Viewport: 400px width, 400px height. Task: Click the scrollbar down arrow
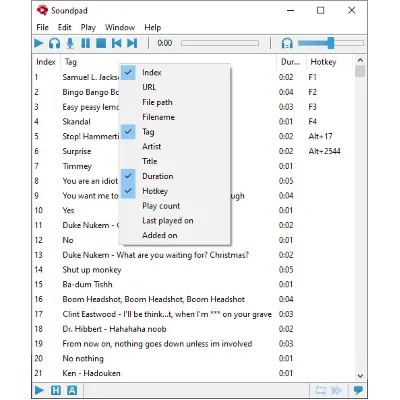(360, 376)
